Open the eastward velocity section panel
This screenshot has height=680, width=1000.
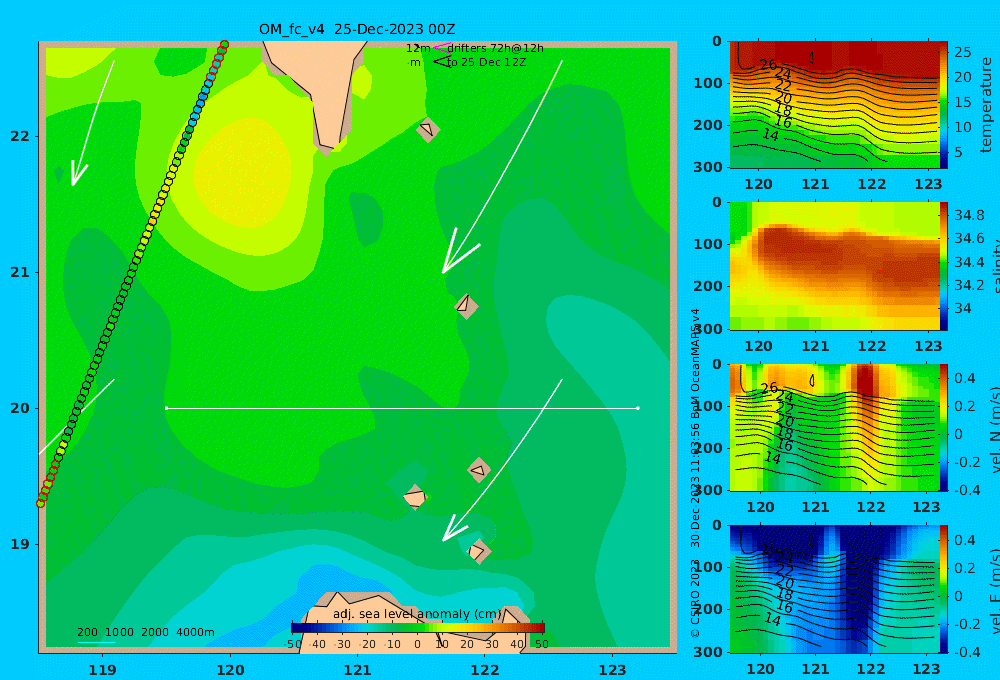coord(835,589)
